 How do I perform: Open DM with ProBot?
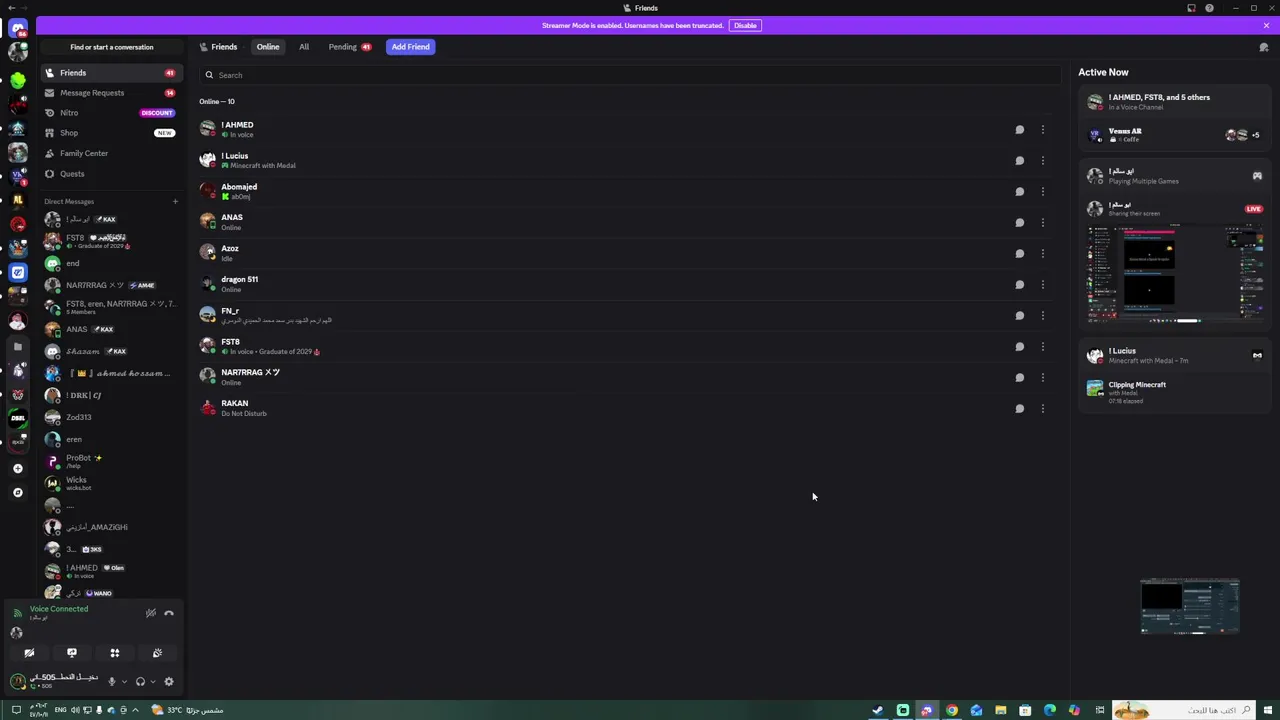(x=110, y=461)
